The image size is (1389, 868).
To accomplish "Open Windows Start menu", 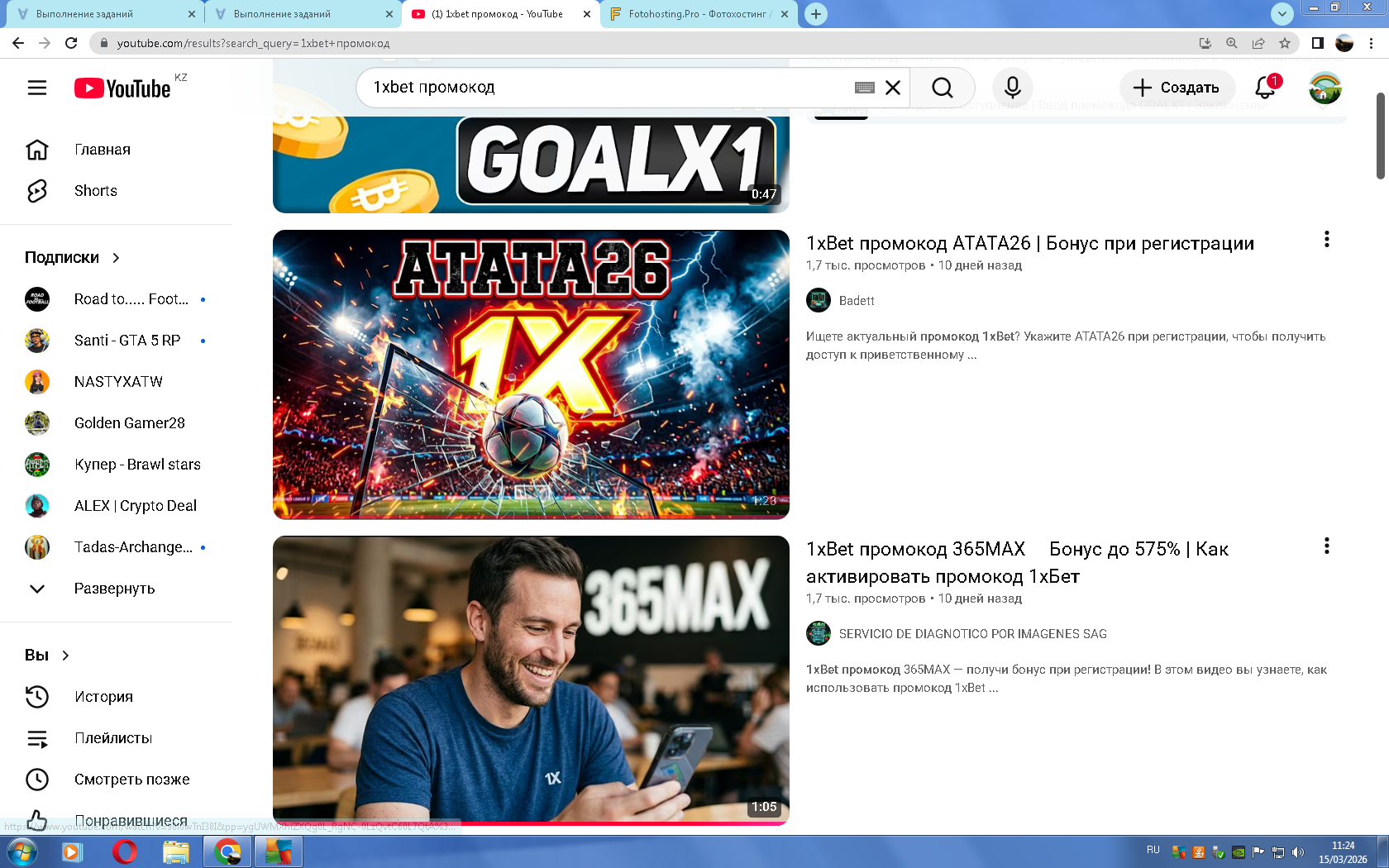I will [x=21, y=851].
